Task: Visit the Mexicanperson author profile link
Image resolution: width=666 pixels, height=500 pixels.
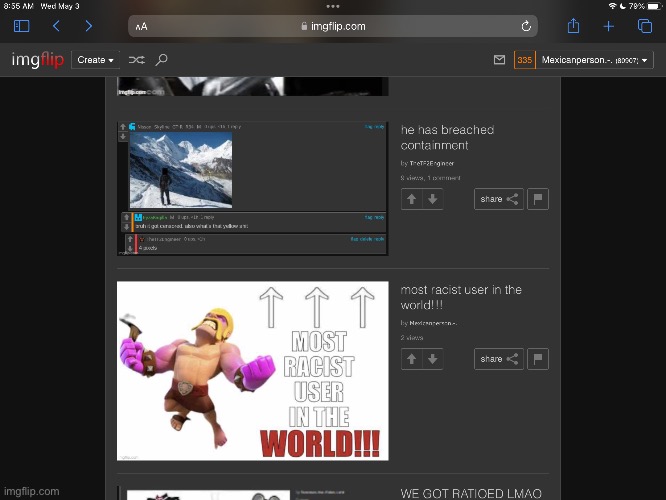Action: pyautogui.click(x=433, y=323)
